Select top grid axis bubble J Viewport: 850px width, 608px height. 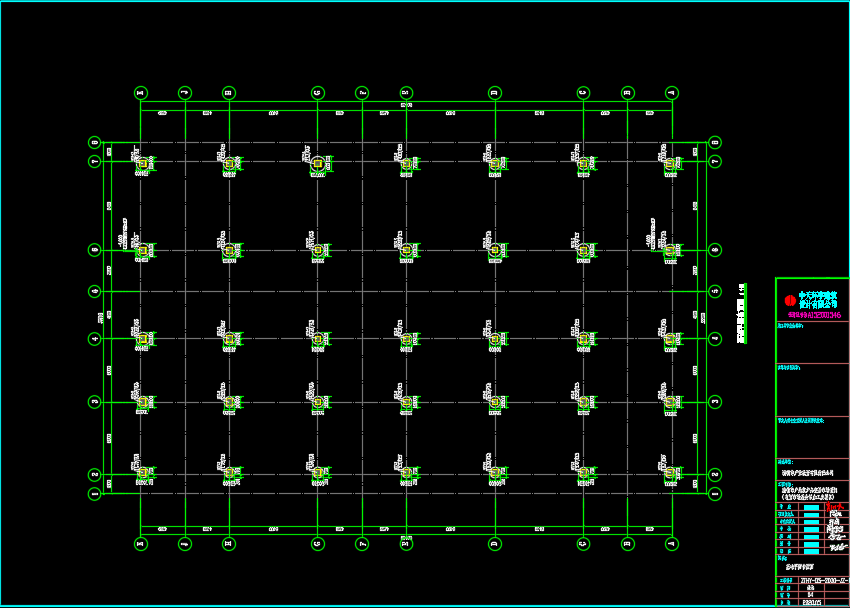(185, 93)
